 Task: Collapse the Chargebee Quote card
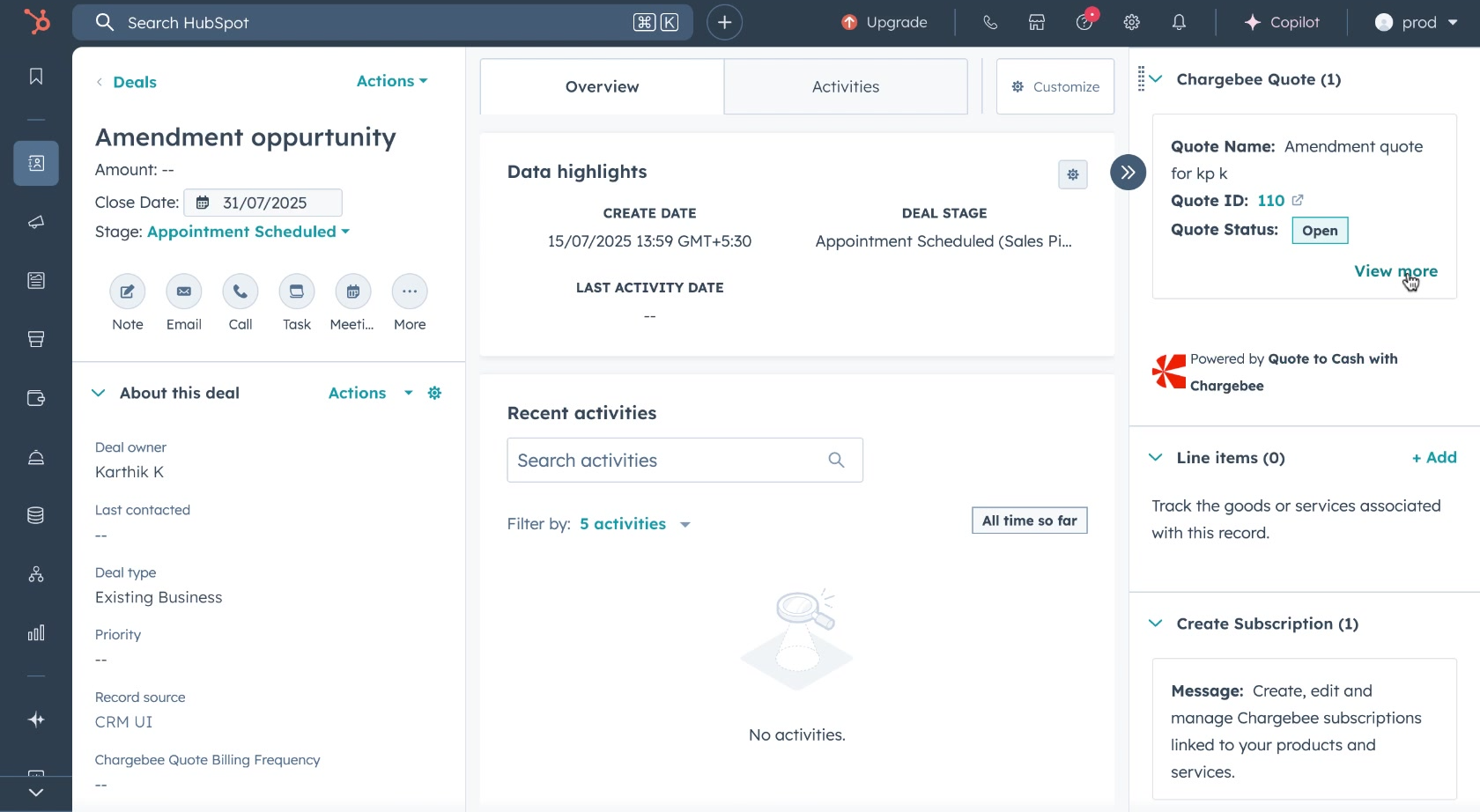tap(1156, 79)
